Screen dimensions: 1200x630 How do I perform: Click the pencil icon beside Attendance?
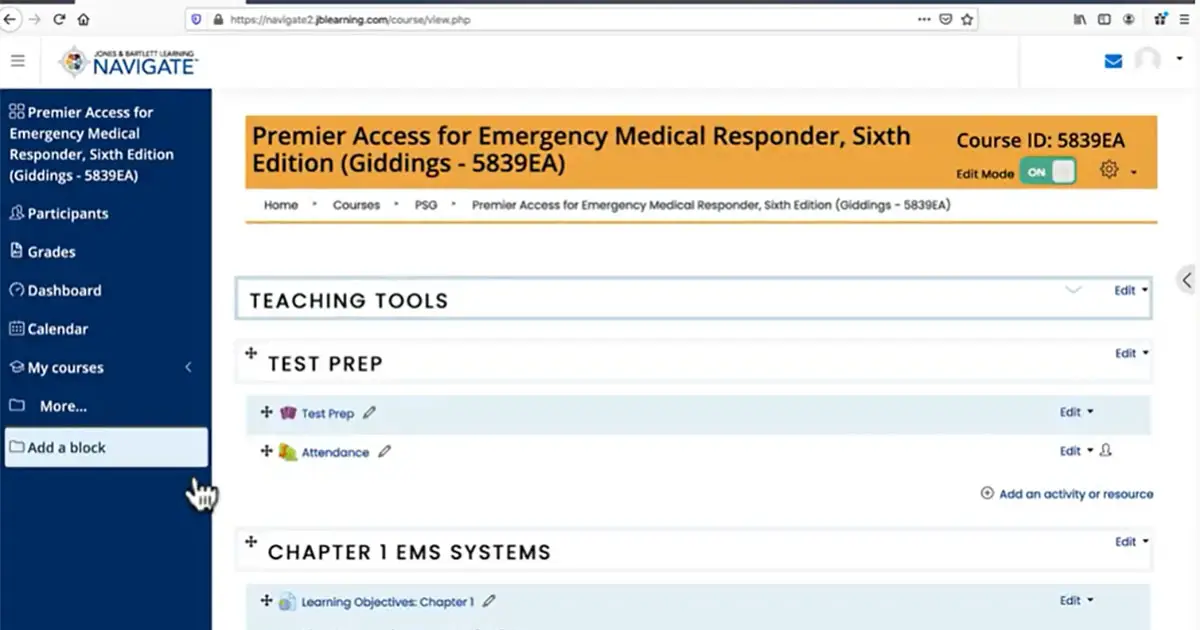(384, 452)
